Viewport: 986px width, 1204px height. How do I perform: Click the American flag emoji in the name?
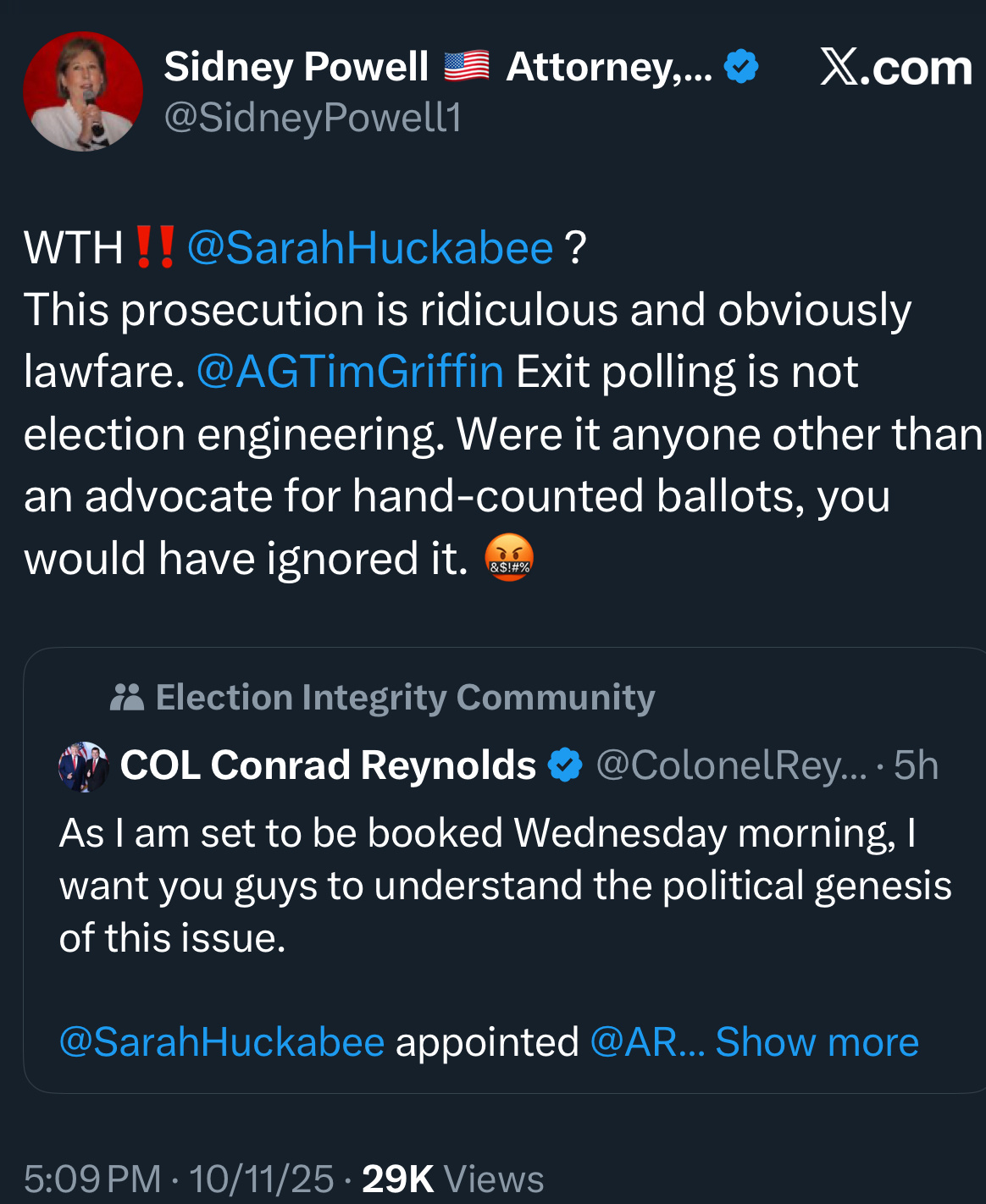click(x=467, y=66)
